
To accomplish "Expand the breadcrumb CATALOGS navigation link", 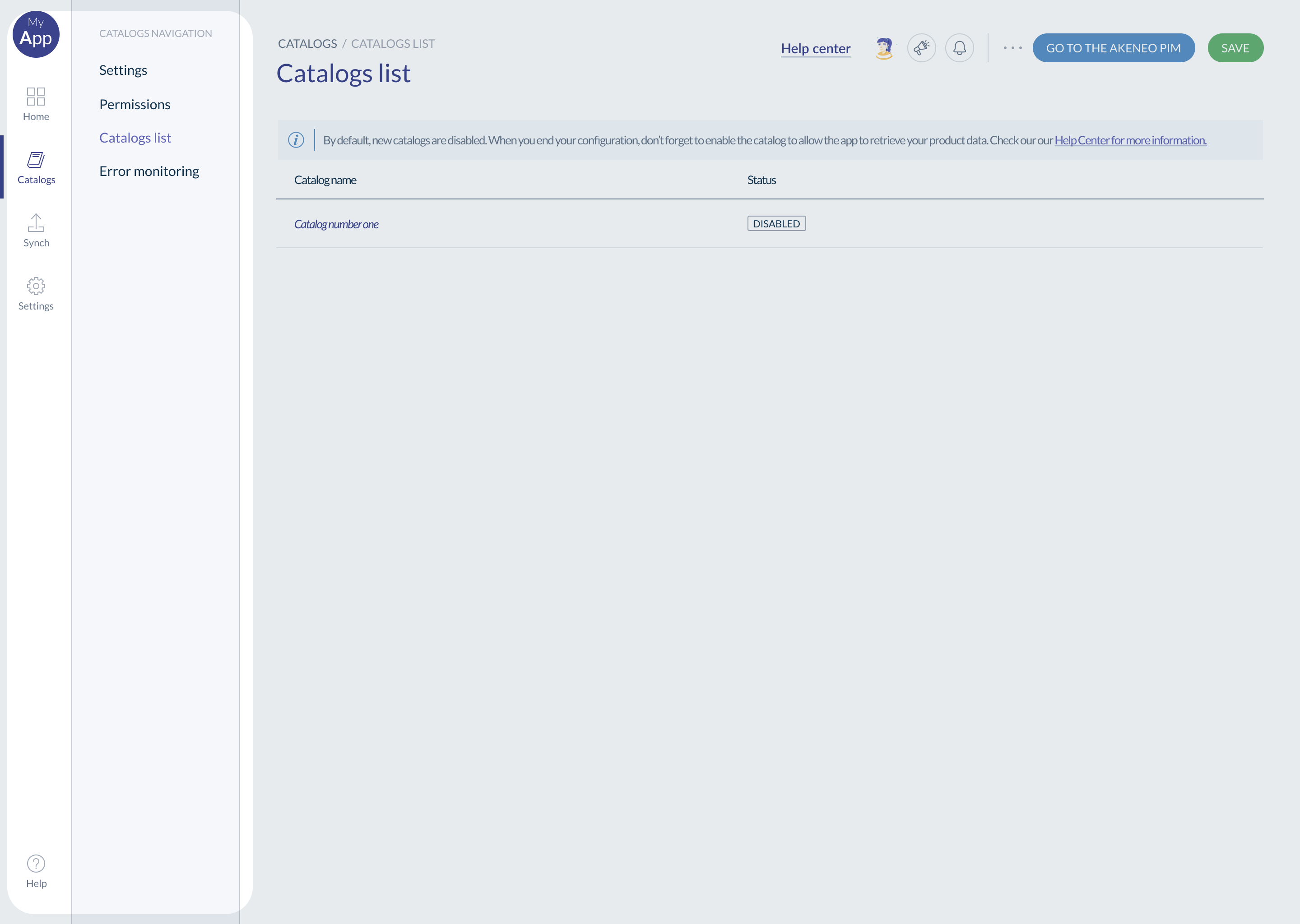I will click(x=307, y=43).
